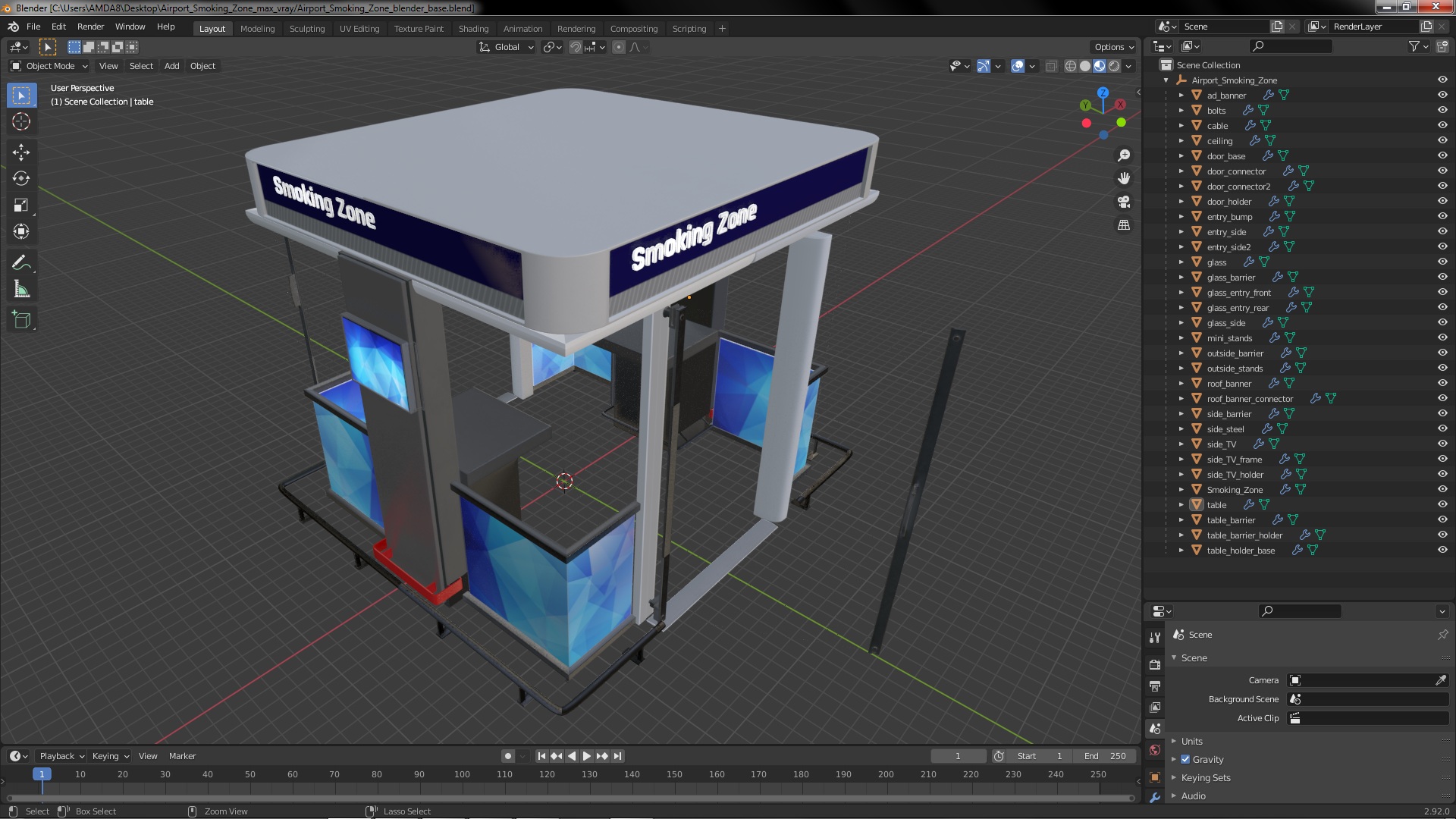Expand the Units panel

[1191, 741]
